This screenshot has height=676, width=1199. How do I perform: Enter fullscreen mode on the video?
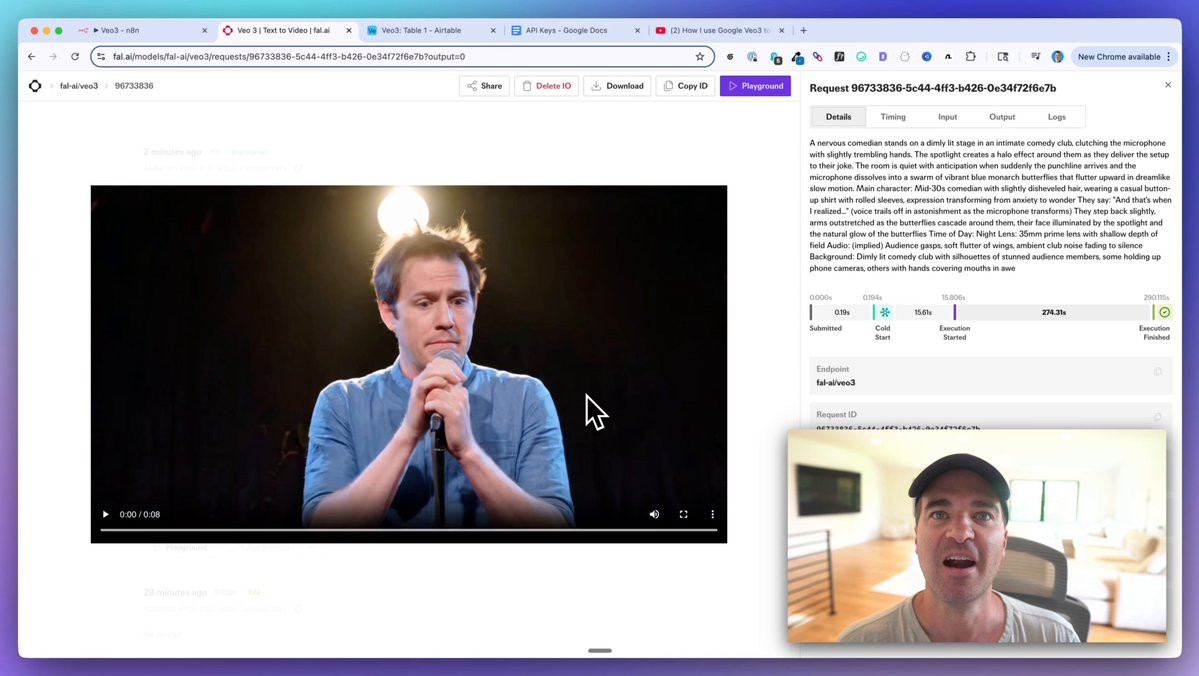pos(684,514)
